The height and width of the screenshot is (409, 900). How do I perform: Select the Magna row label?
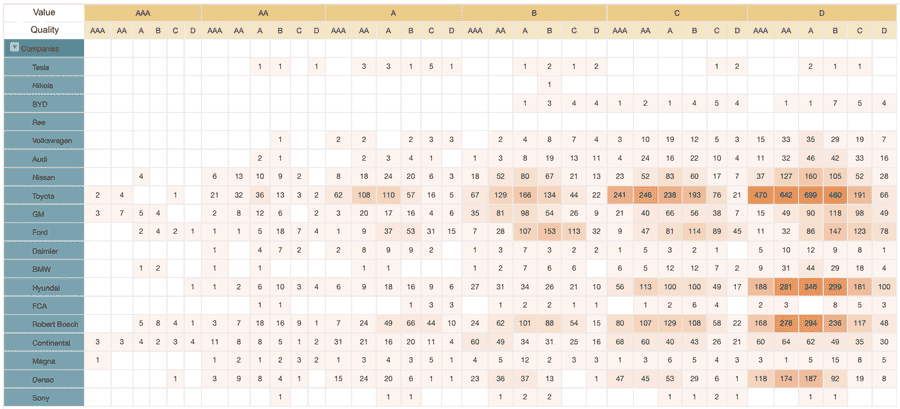[44, 361]
